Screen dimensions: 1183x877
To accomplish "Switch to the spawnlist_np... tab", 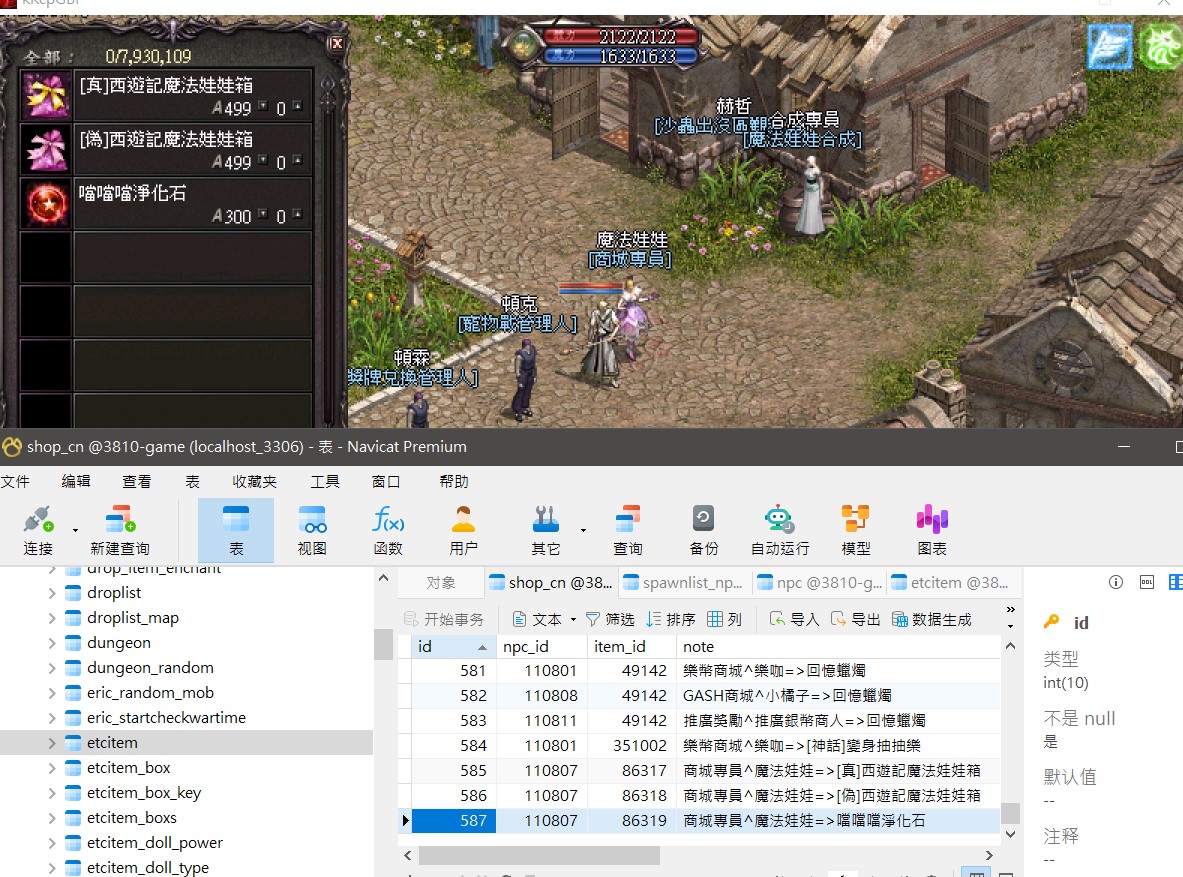I will pyautogui.click(x=684, y=583).
